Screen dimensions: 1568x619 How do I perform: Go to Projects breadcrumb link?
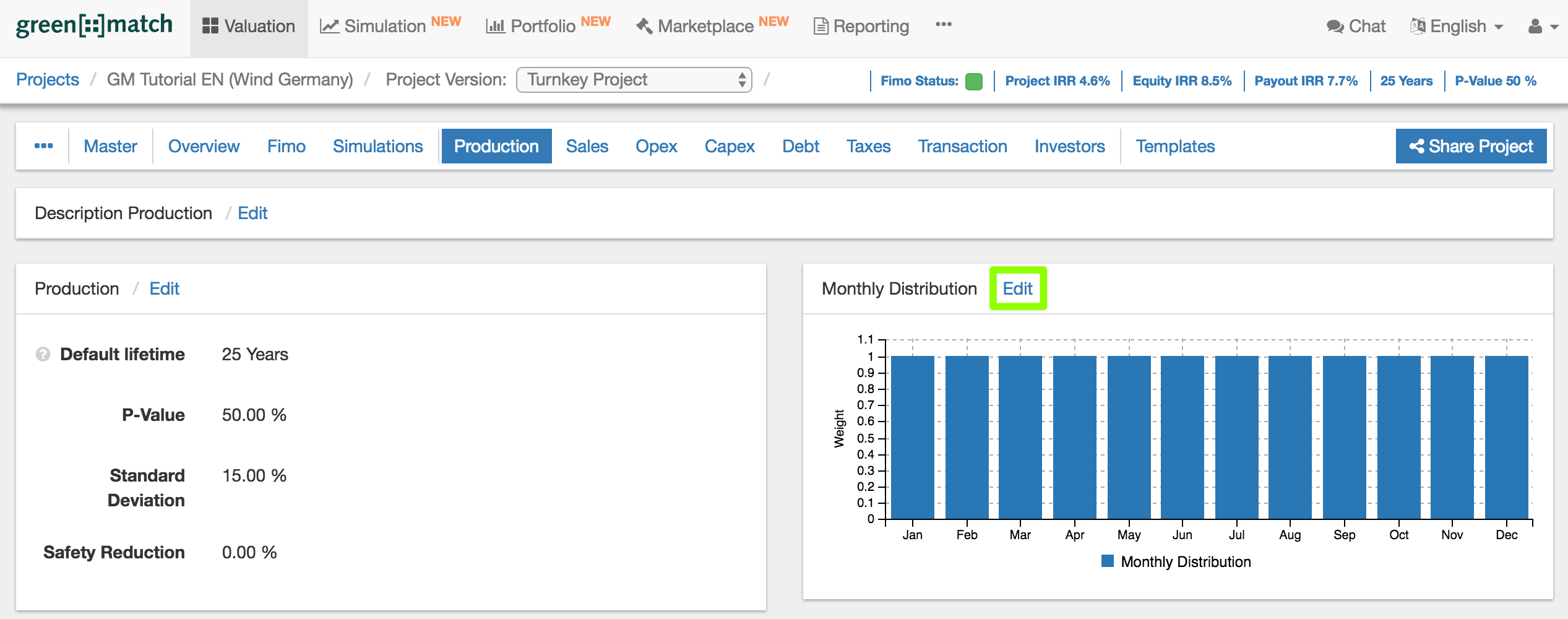[x=48, y=80]
